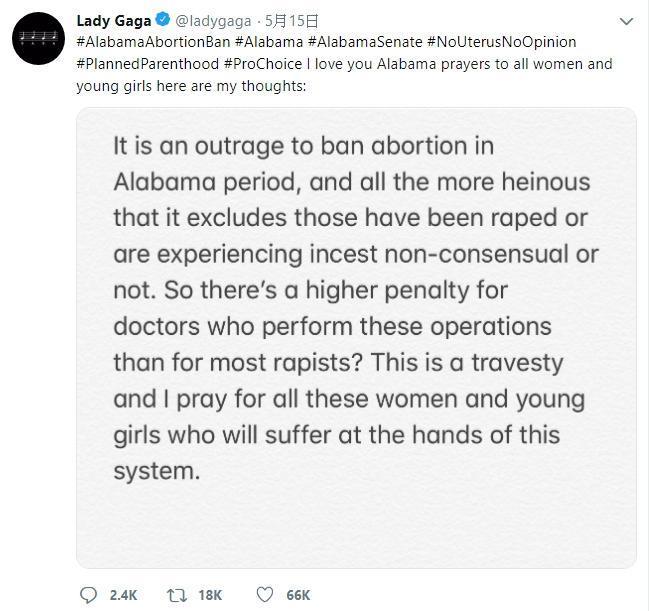Open hashtag #PlannedParenthood
Screen dimensions: 649x611
click(147, 64)
